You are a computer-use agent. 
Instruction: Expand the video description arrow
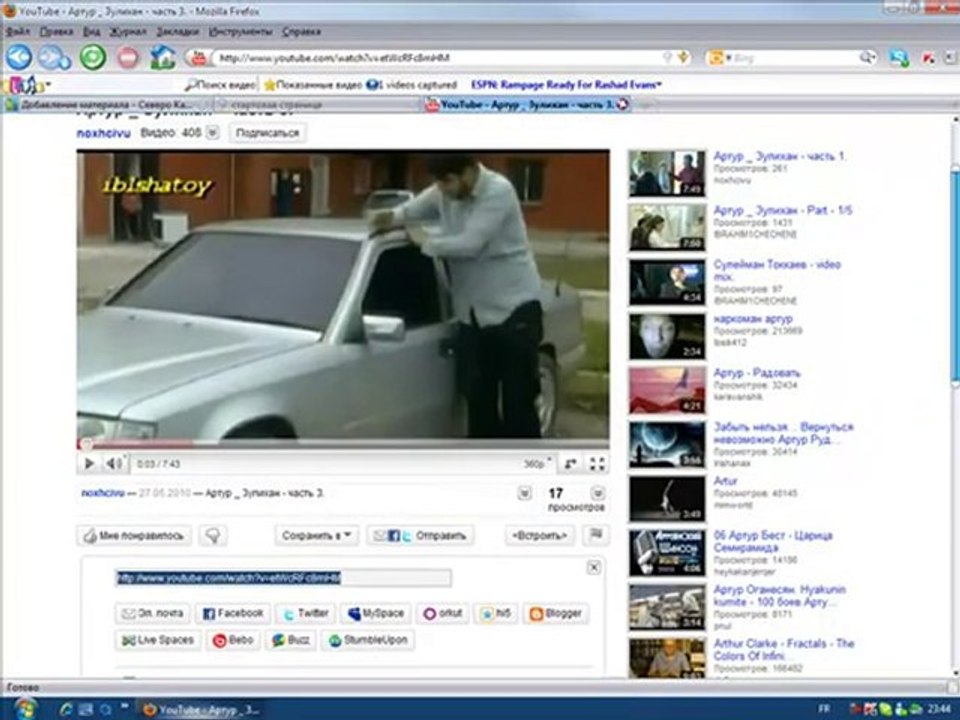tap(524, 493)
